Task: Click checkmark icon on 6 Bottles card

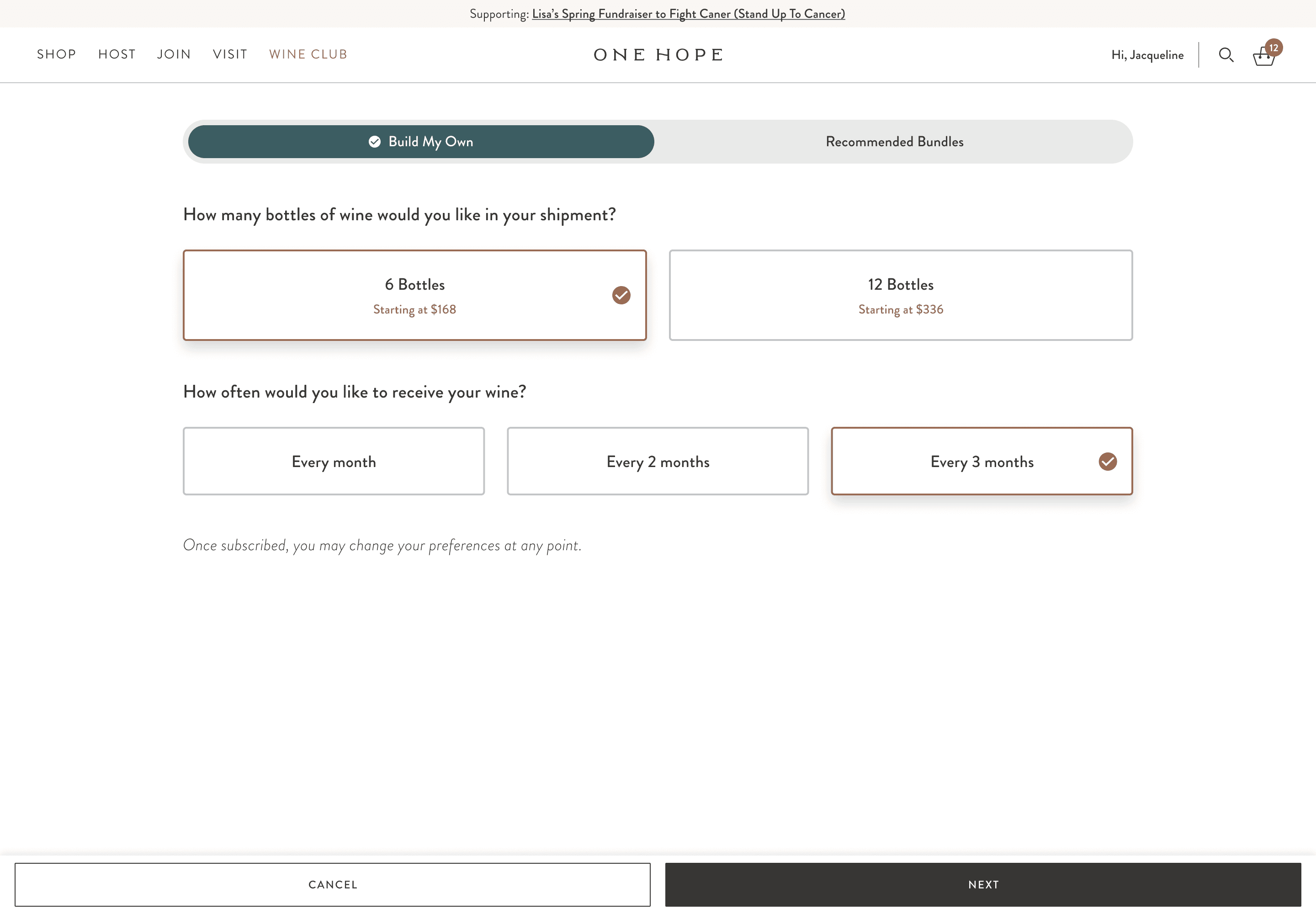Action: click(x=621, y=295)
